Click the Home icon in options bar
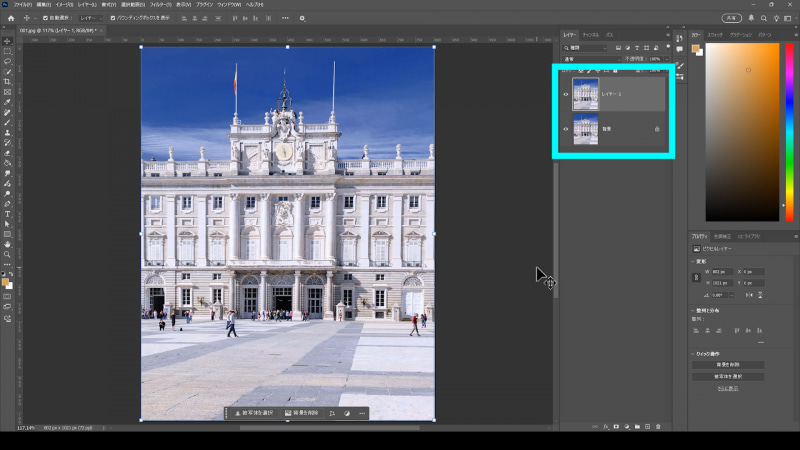 click(x=9, y=18)
